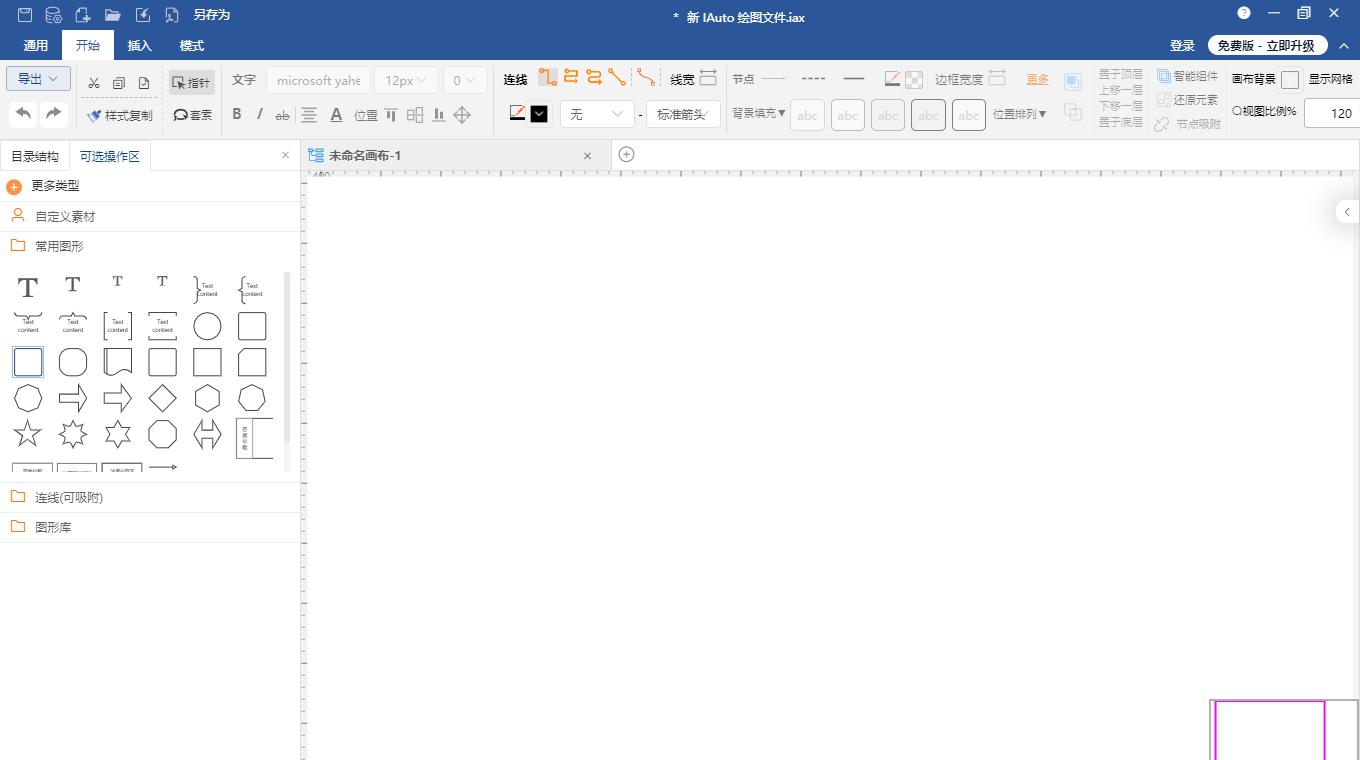The image size is (1360, 760).
Task: Click the new file icon in title bar
Action: (x=83, y=15)
